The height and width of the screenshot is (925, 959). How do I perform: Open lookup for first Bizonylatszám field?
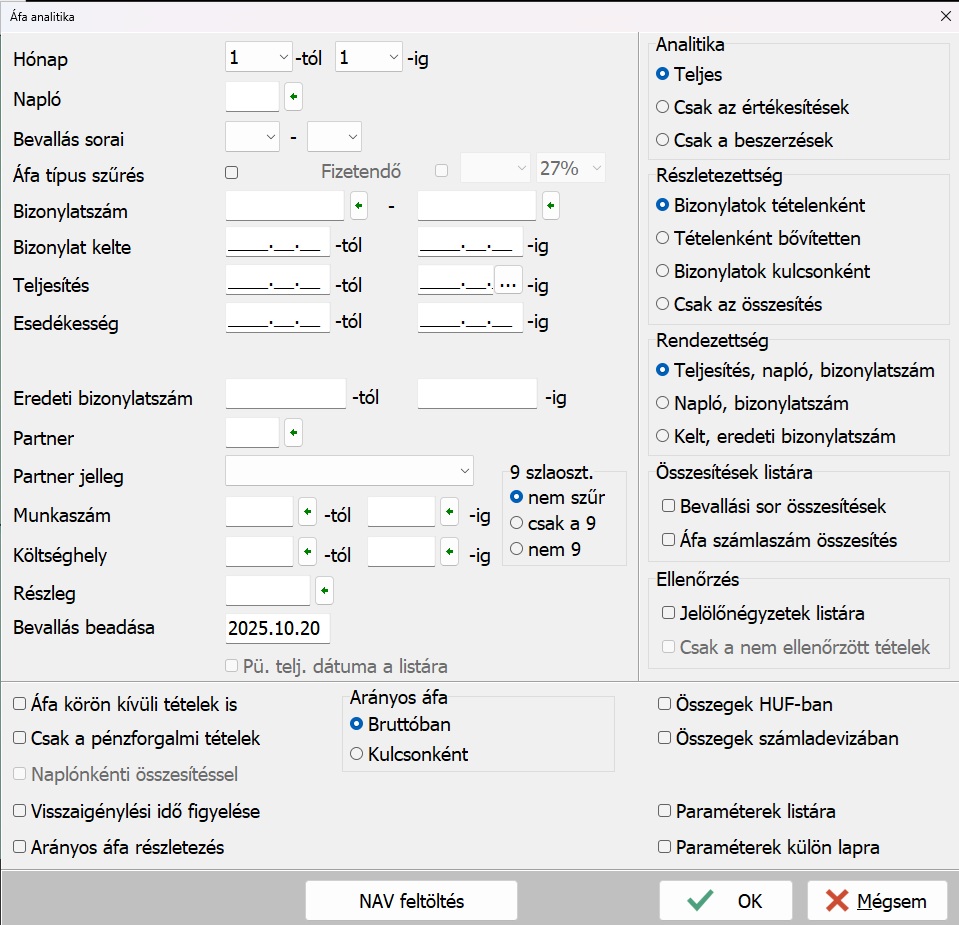click(x=359, y=206)
